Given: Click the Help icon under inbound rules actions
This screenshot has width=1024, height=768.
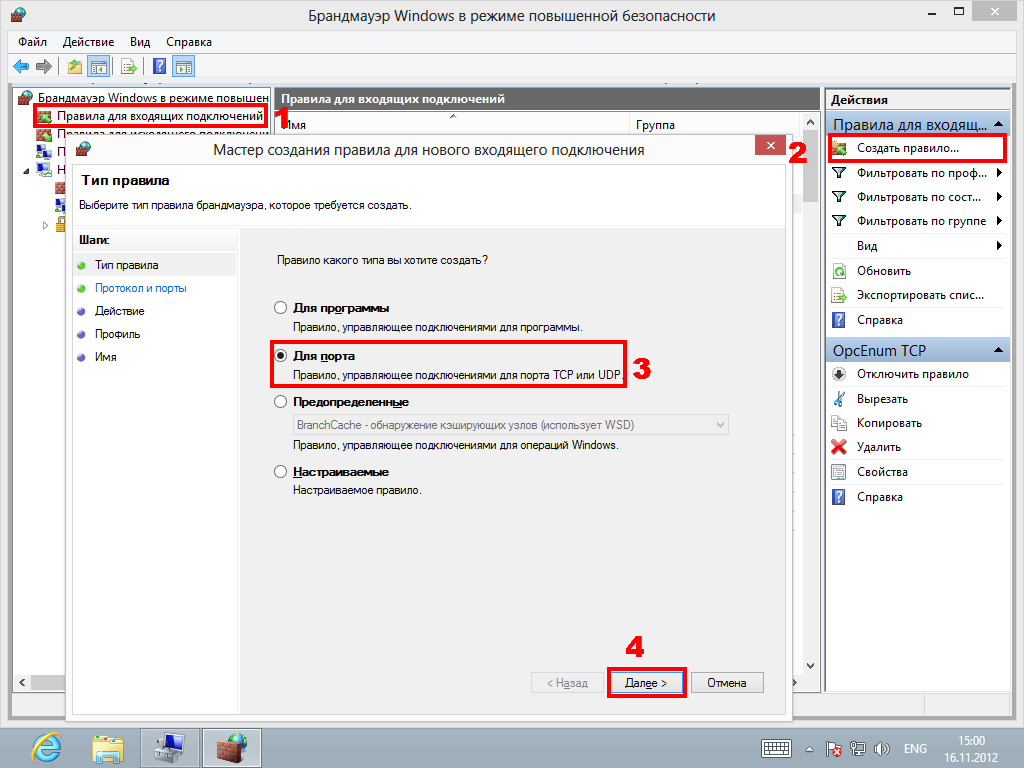Looking at the screenshot, I should point(839,320).
